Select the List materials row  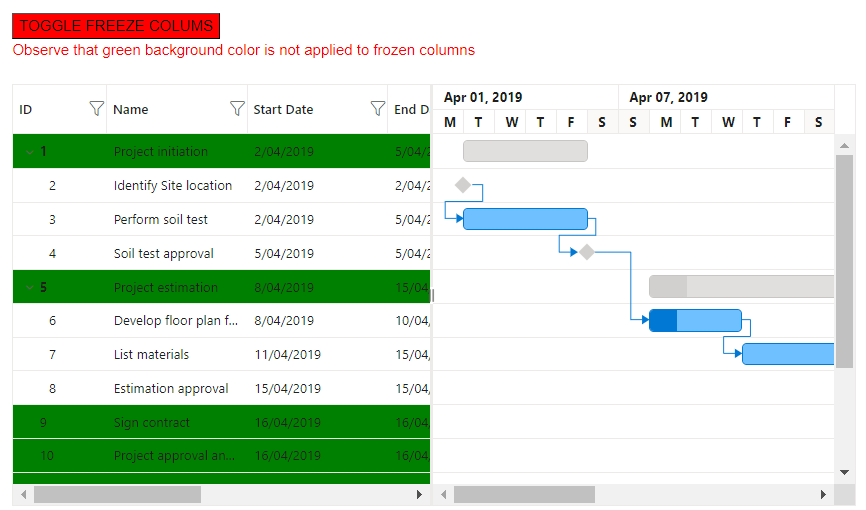(x=150, y=355)
